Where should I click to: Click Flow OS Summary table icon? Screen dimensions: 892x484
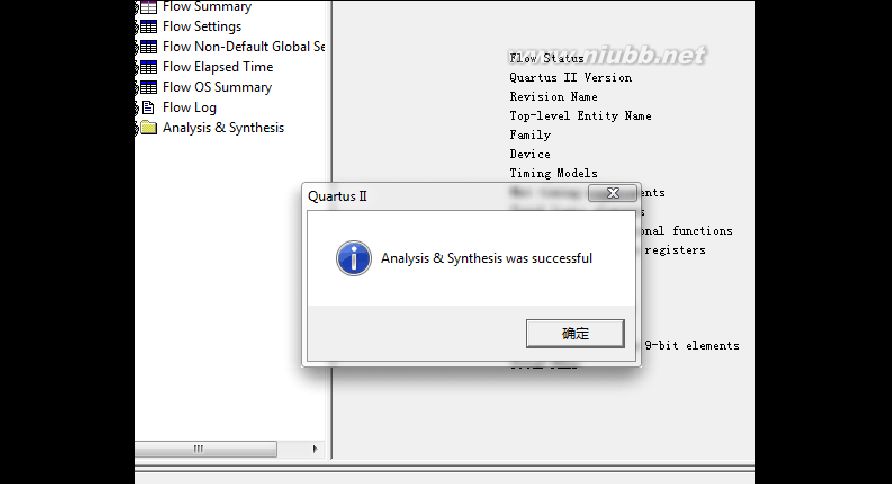[148, 88]
